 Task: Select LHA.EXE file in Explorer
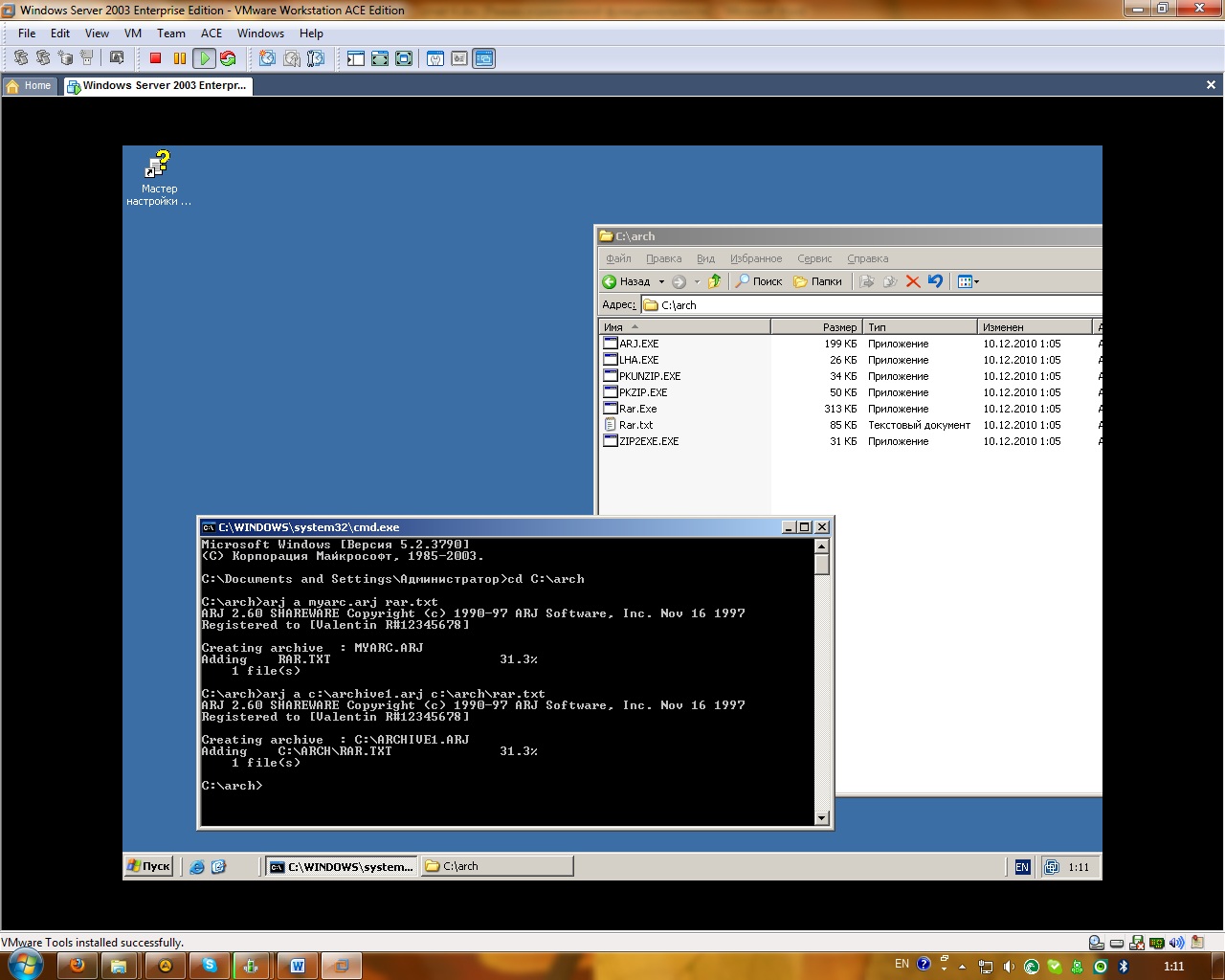pos(631,360)
